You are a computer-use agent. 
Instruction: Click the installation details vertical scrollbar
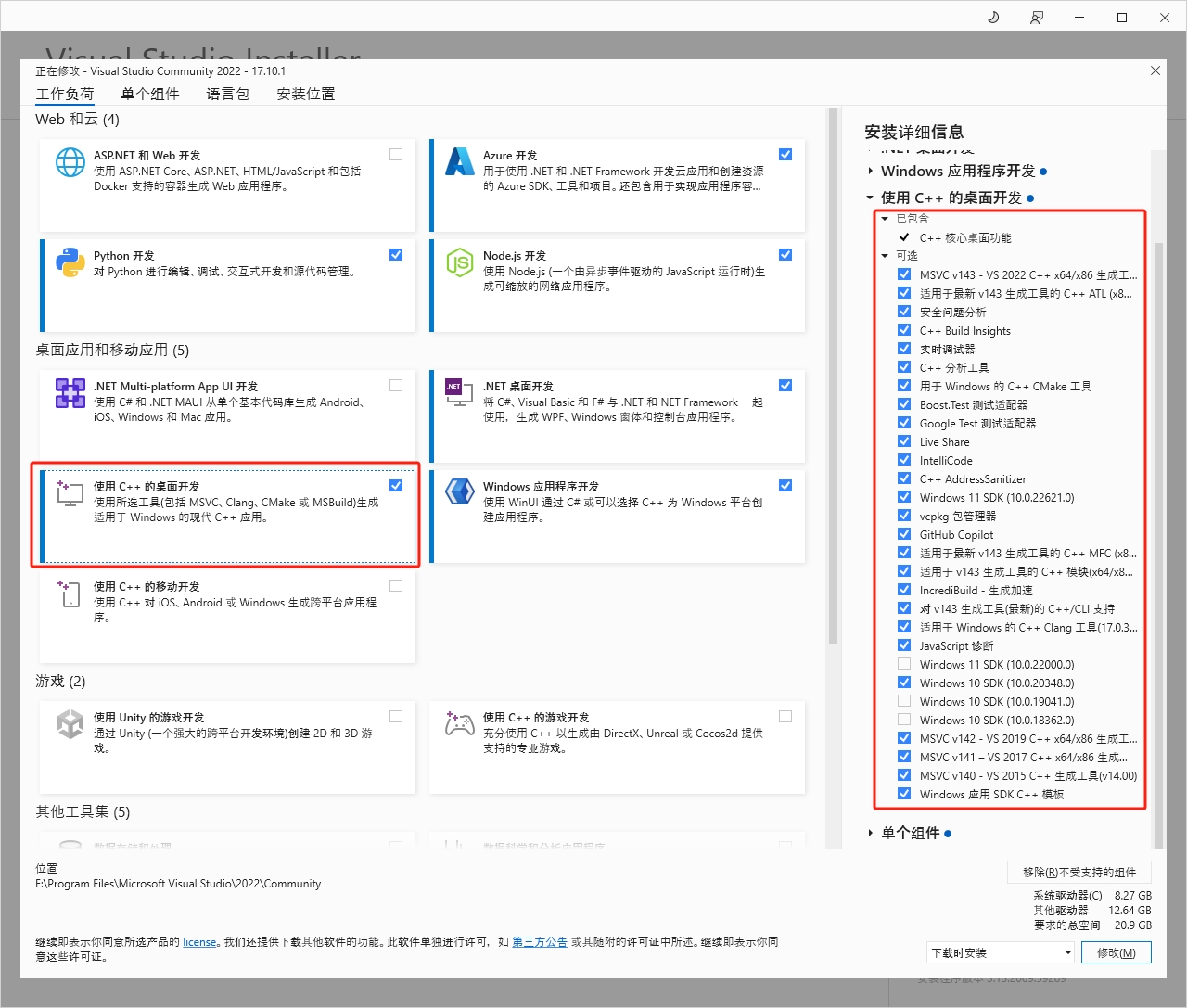pyautogui.click(x=1158, y=543)
